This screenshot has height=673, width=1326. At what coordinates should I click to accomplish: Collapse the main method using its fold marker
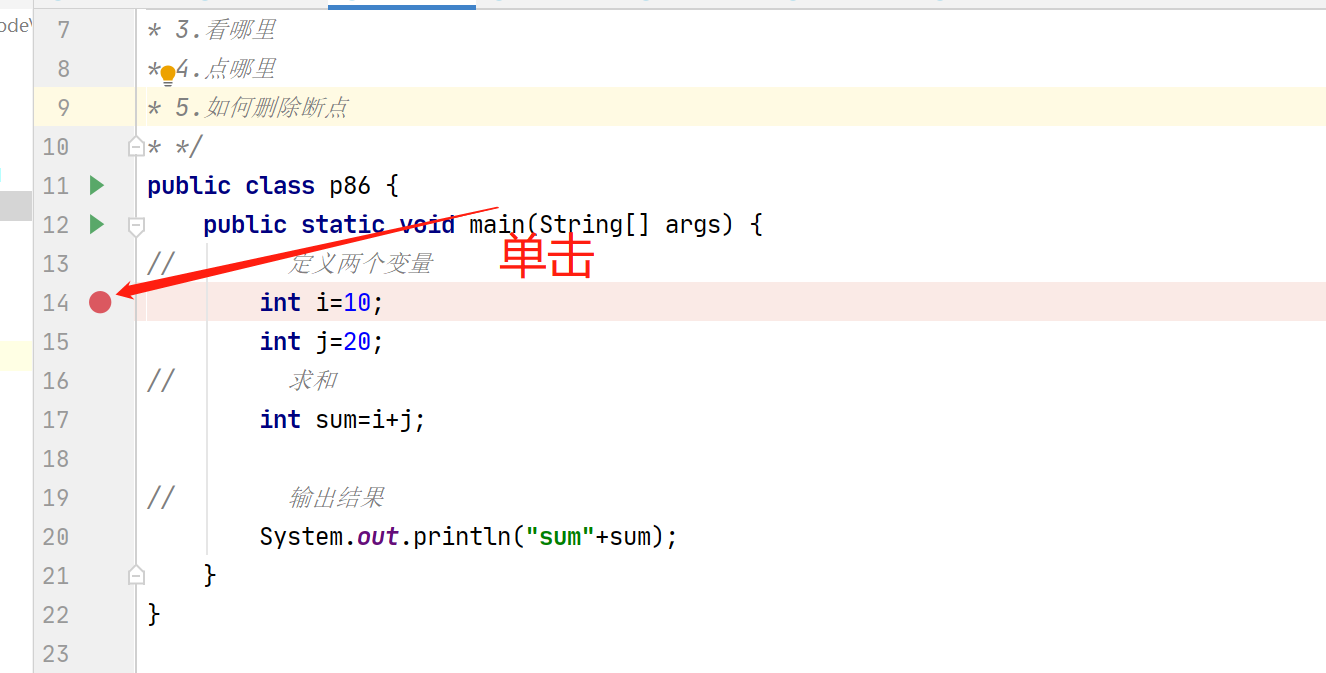point(137,226)
